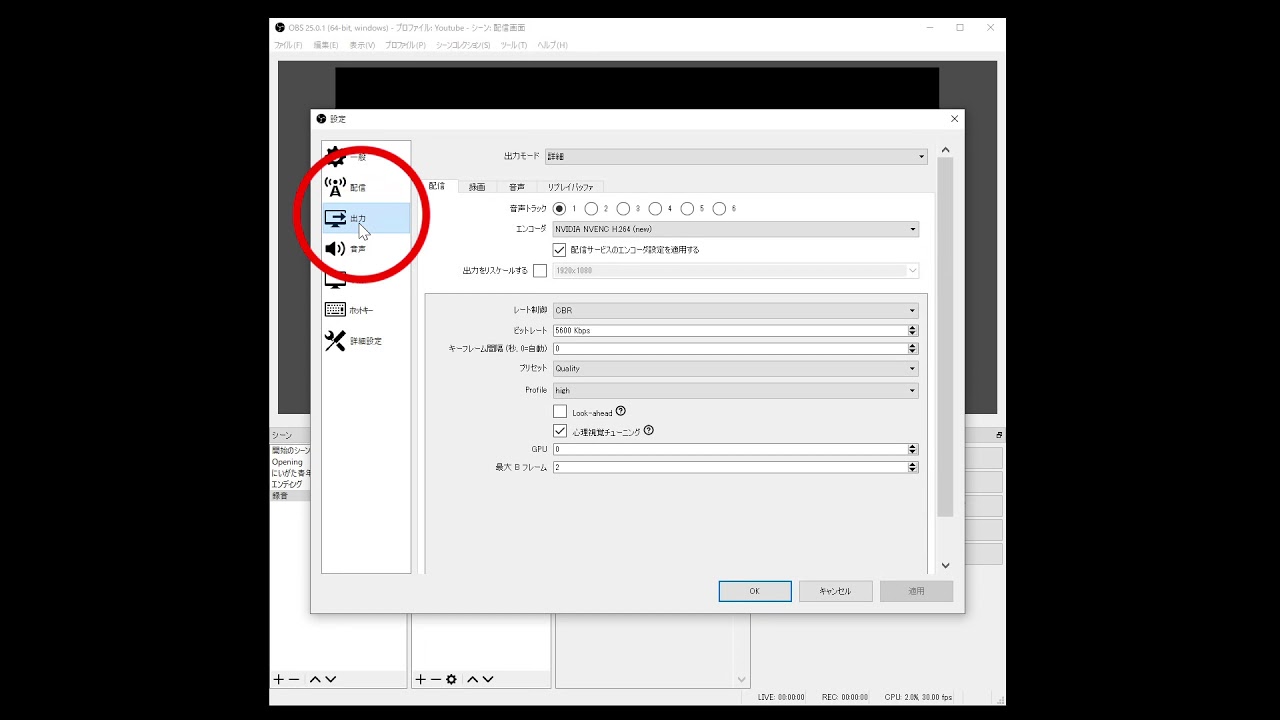The width and height of the screenshot is (1280, 720).
Task: Switch to the リプレイバッファ tab
Action: [x=570, y=187]
